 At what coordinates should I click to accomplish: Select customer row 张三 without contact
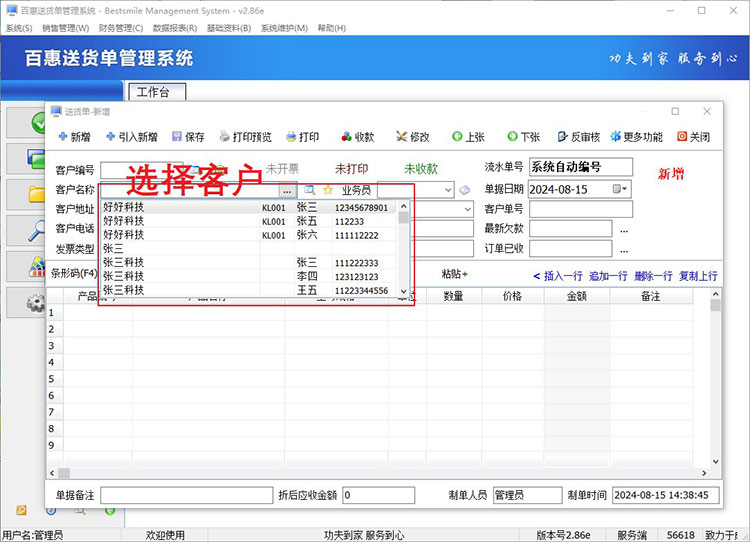tap(249, 249)
